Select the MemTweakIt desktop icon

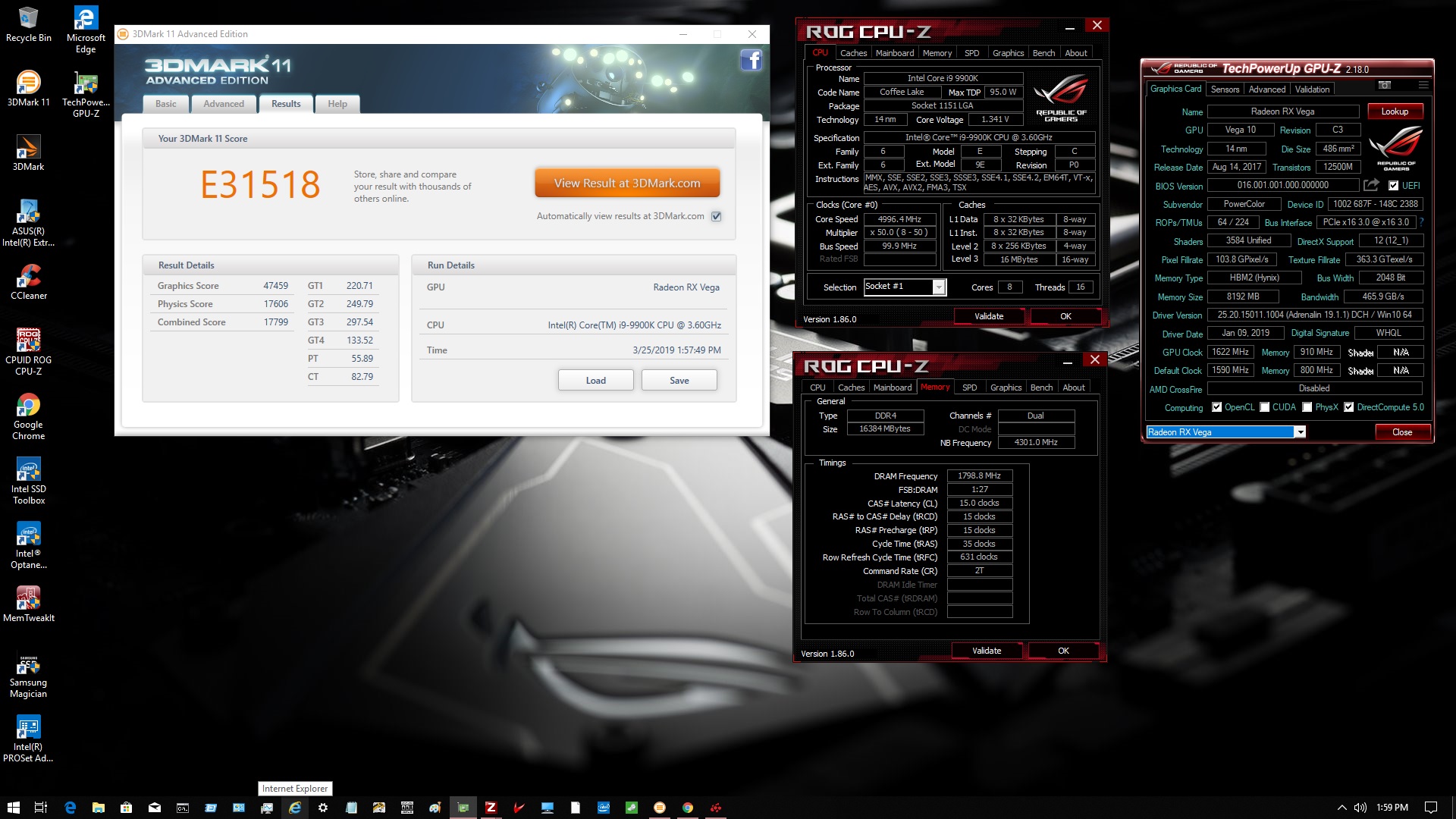[29, 604]
